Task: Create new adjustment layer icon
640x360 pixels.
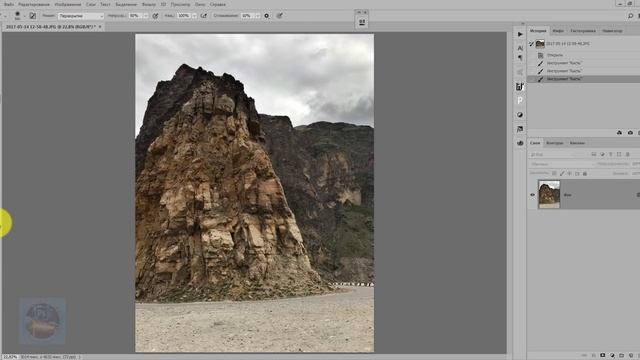Action: click(x=612, y=356)
